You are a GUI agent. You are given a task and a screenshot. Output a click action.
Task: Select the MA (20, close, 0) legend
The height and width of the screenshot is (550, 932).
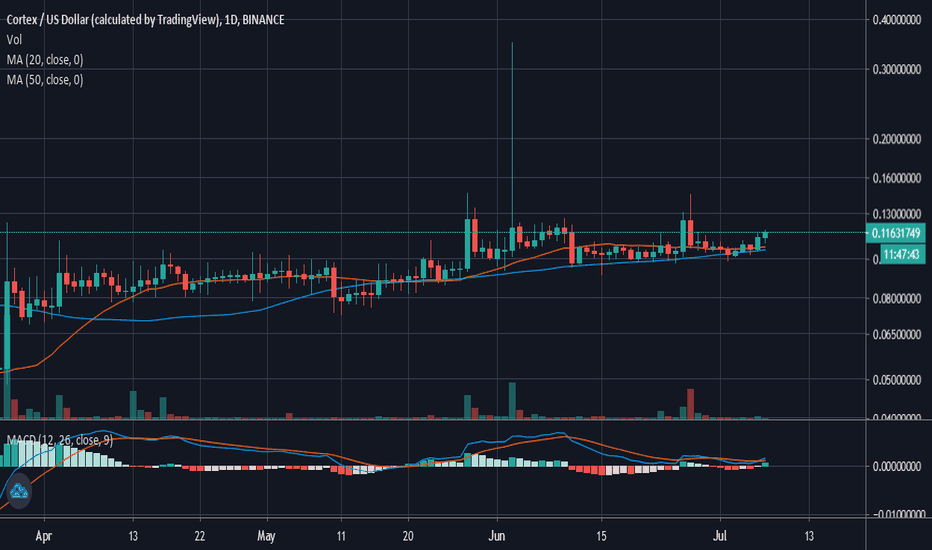coord(45,59)
